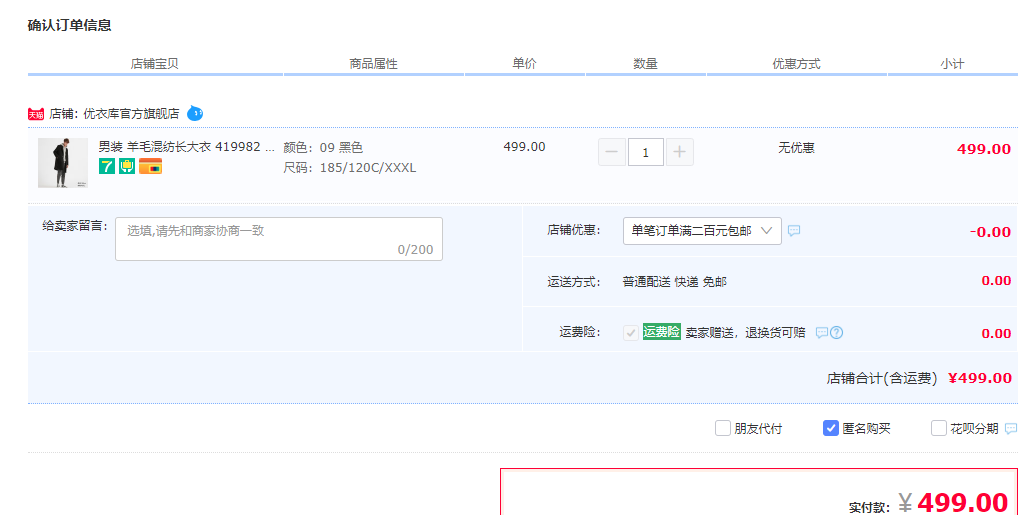Screen dimensions: 1032x515
Task: Open the coat product thumbnail image
Action: pyautogui.click(x=63, y=163)
